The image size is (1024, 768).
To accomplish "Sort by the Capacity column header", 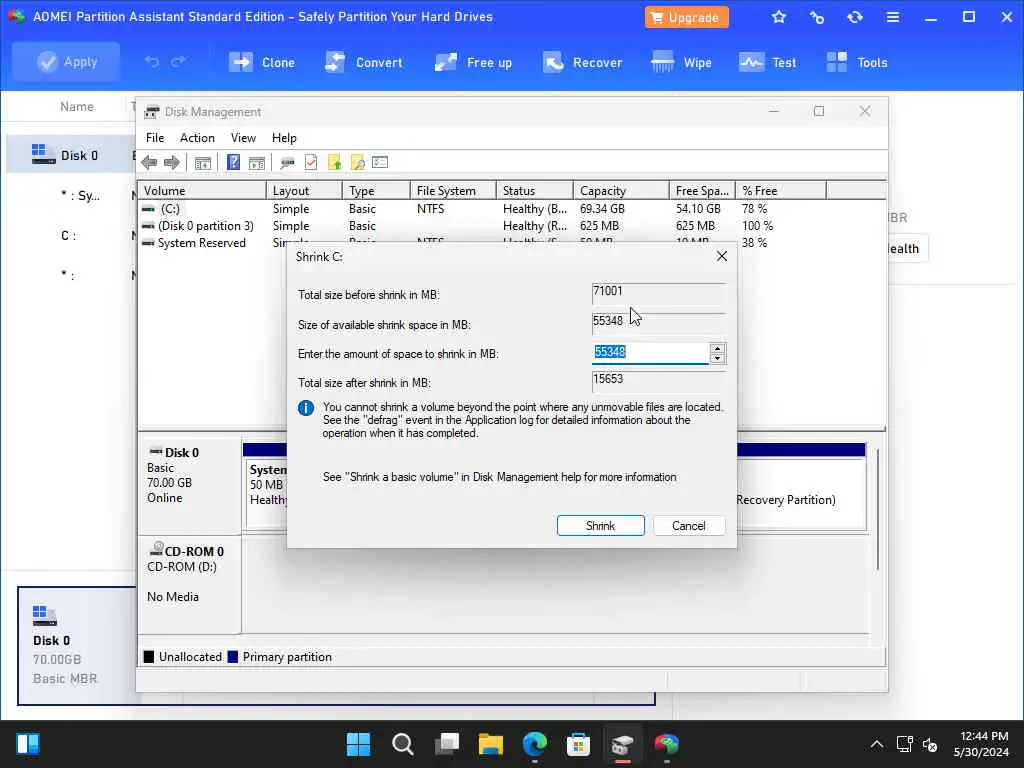I will pos(620,191).
